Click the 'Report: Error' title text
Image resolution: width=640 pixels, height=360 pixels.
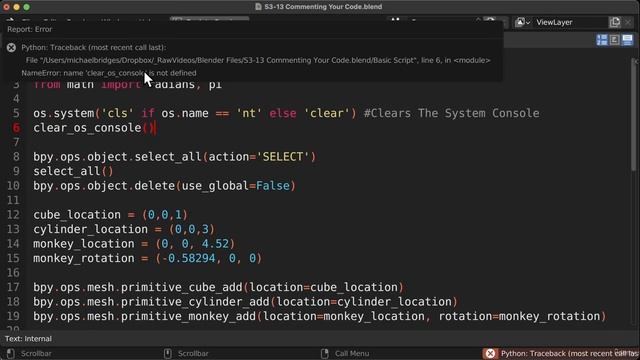click(29, 29)
